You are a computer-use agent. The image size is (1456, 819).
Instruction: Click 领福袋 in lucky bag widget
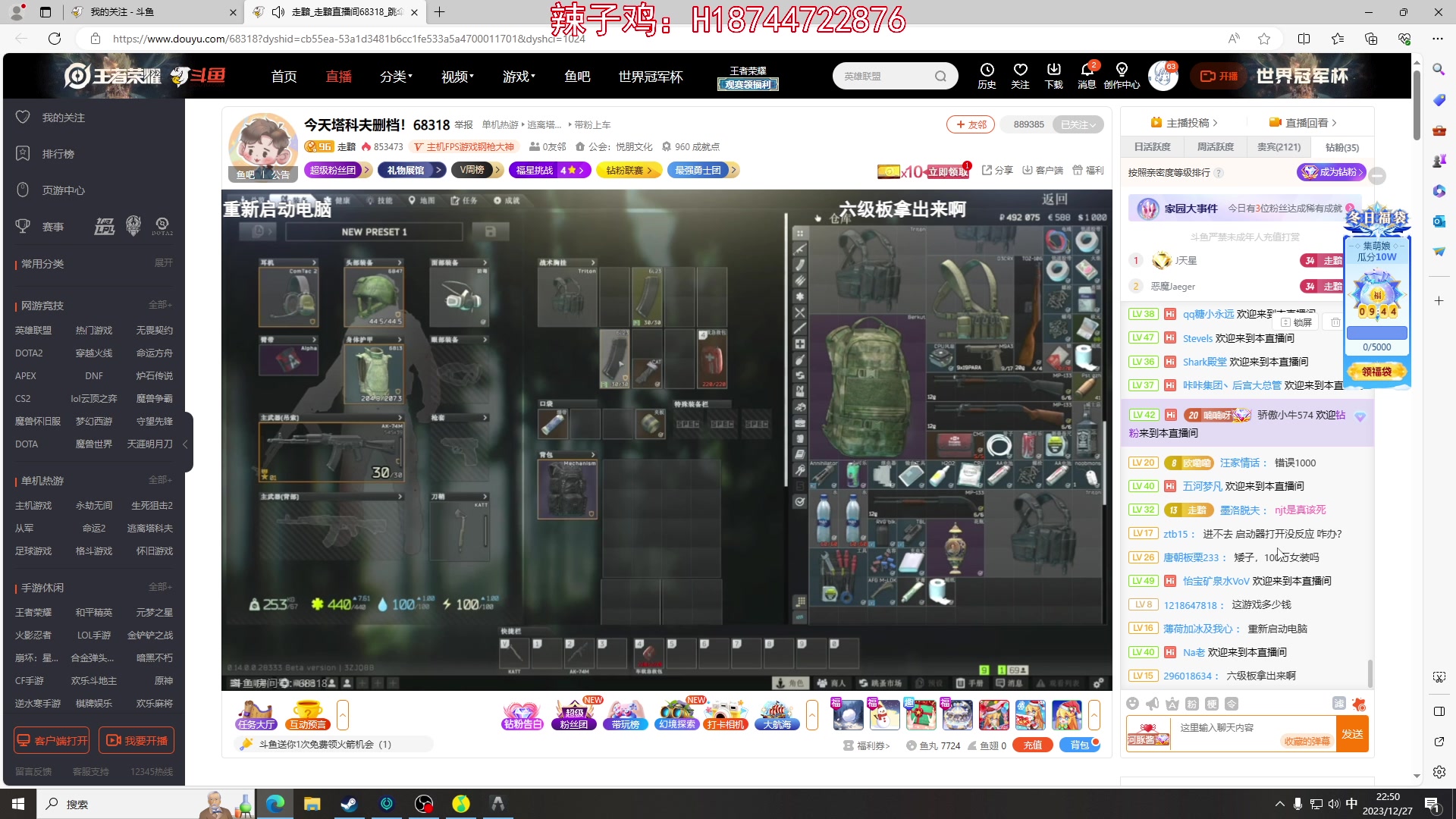(x=1376, y=372)
